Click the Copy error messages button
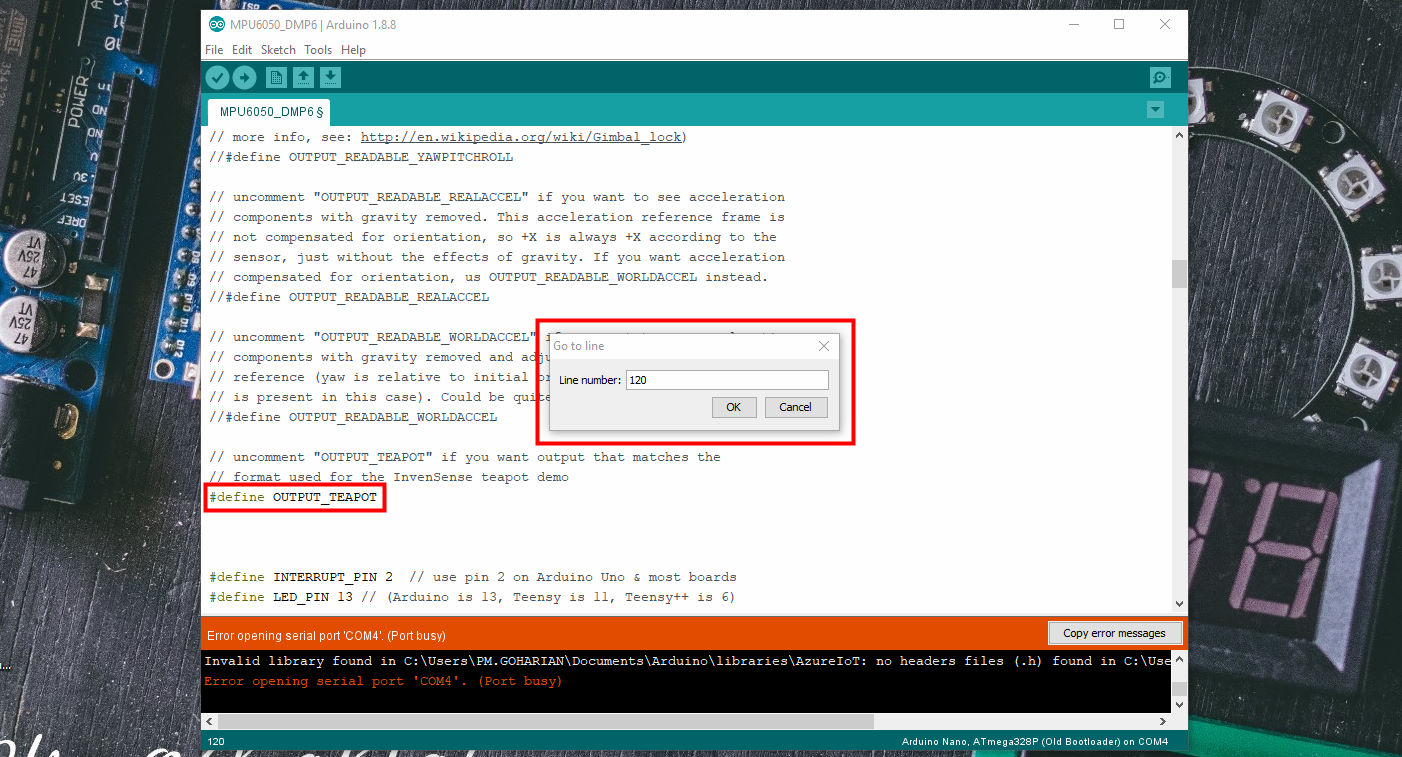1402x757 pixels. point(1114,633)
